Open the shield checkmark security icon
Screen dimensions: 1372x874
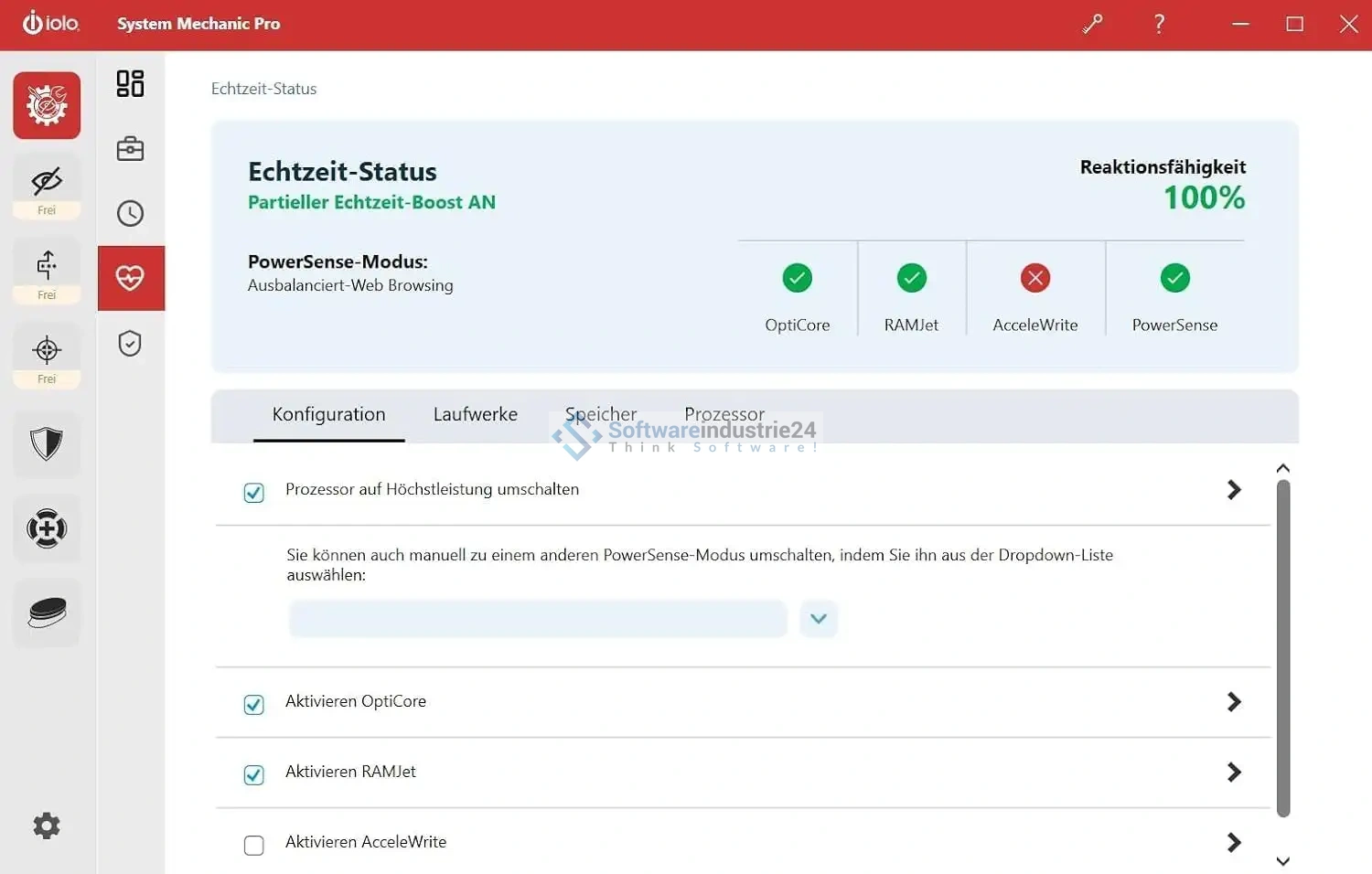coord(130,344)
